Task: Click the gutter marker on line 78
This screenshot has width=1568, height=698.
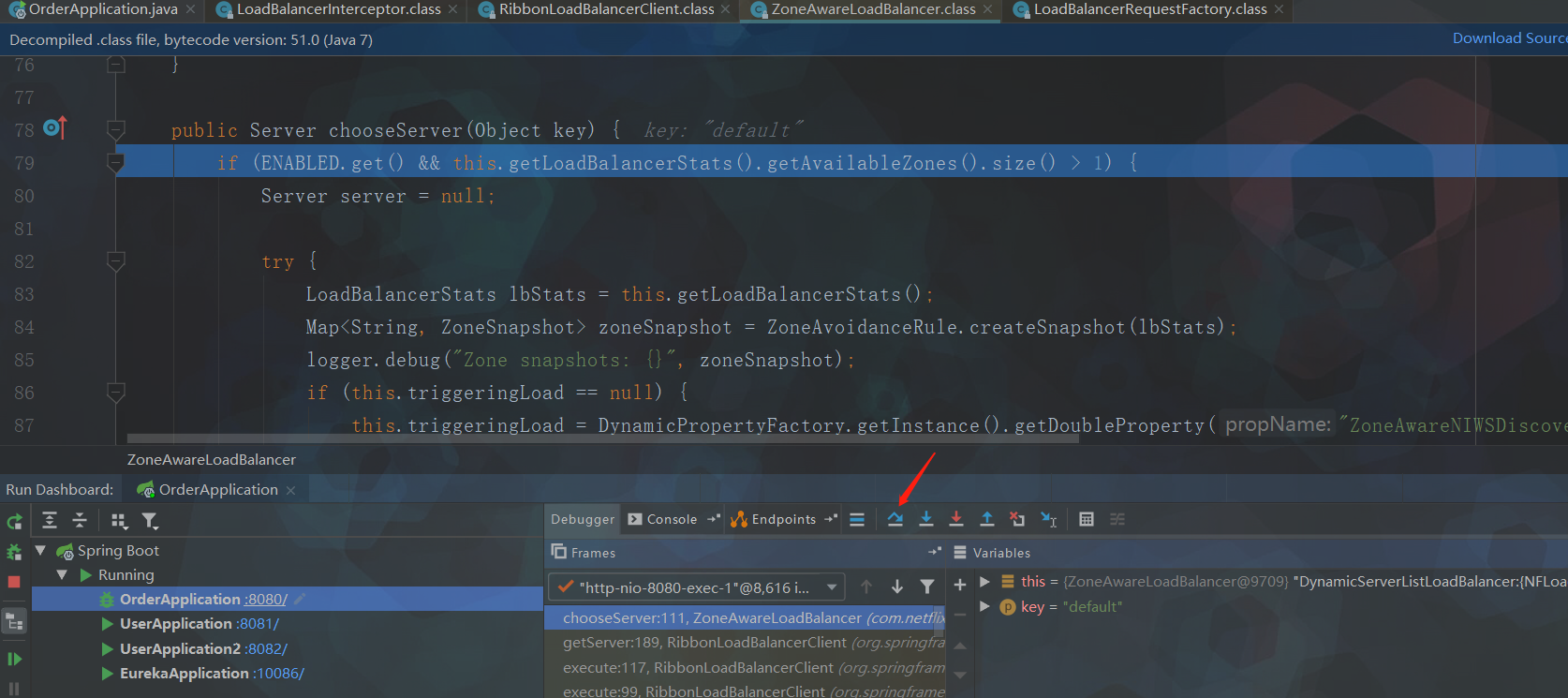Action: [x=55, y=127]
